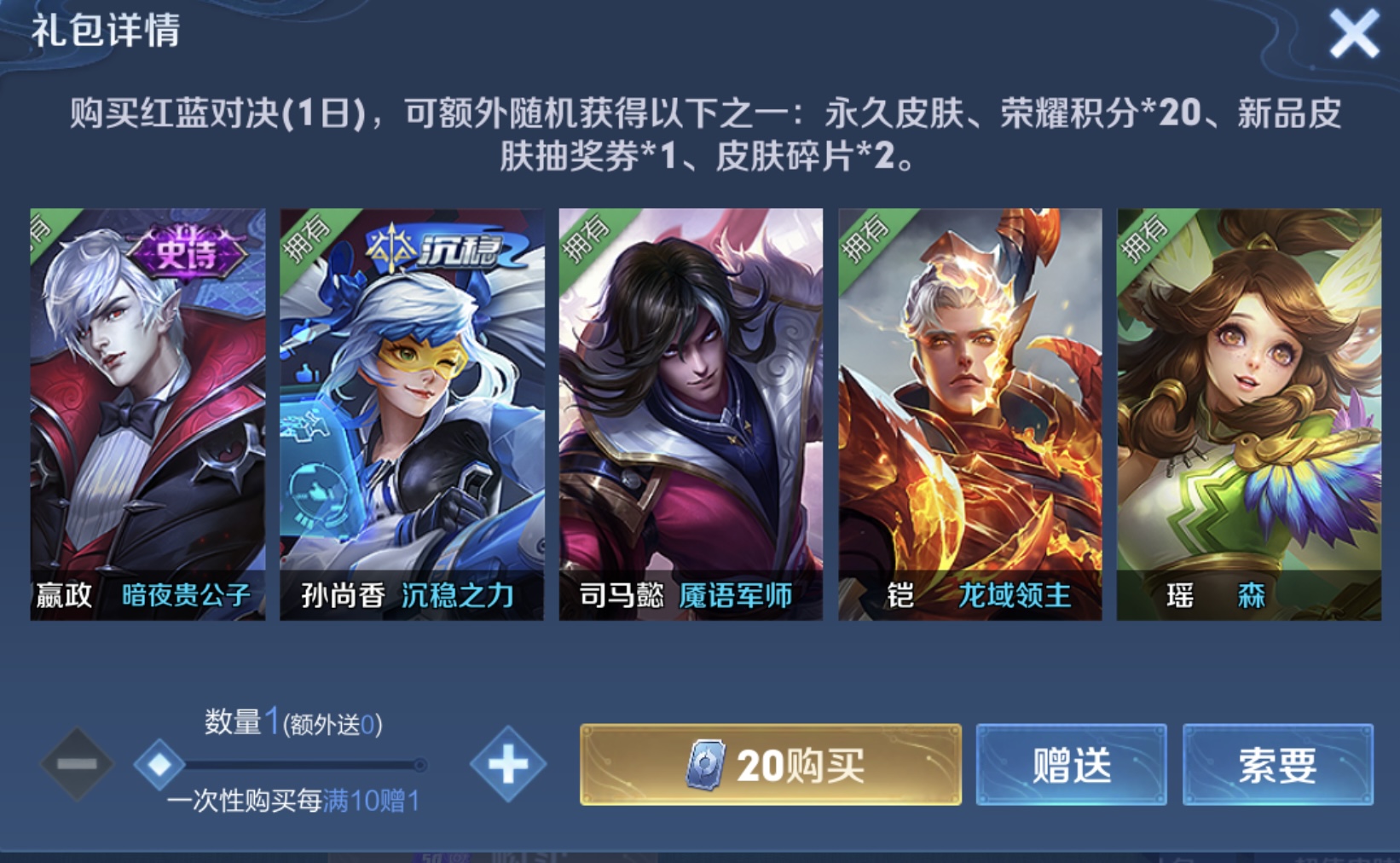This screenshot has width=1400, height=863.
Task: Click the 满10赠1 promotion text
Action: coord(371,801)
